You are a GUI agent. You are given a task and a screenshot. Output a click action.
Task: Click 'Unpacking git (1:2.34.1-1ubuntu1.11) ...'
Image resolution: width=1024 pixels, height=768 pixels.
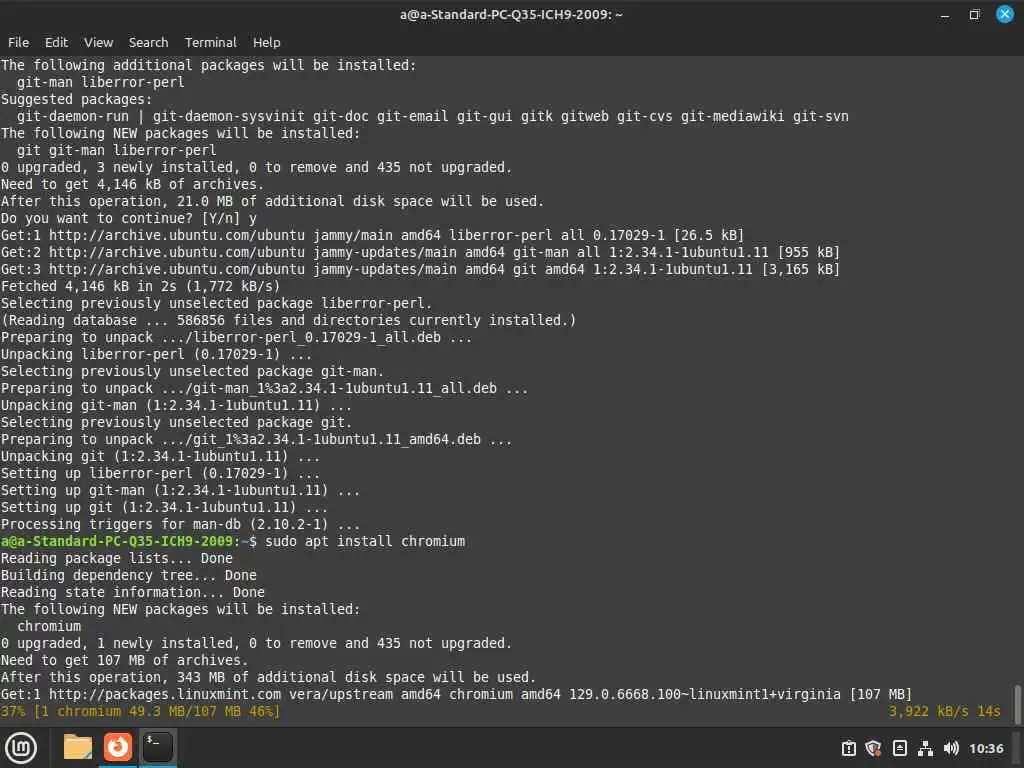pos(161,456)
